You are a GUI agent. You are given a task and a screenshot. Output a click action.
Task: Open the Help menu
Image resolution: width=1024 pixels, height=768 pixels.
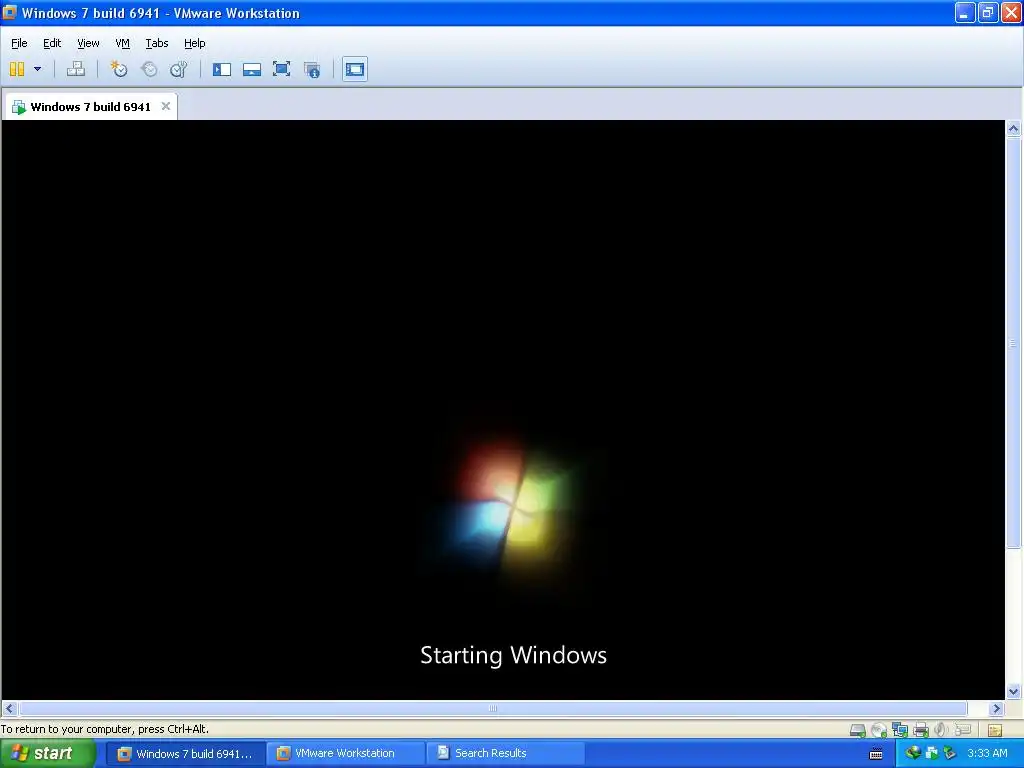tap(195, 43)
